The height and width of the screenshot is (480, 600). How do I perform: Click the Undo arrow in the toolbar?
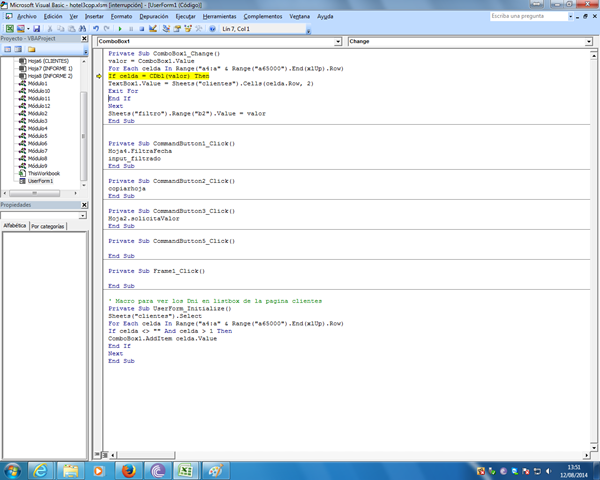(95, 29)
